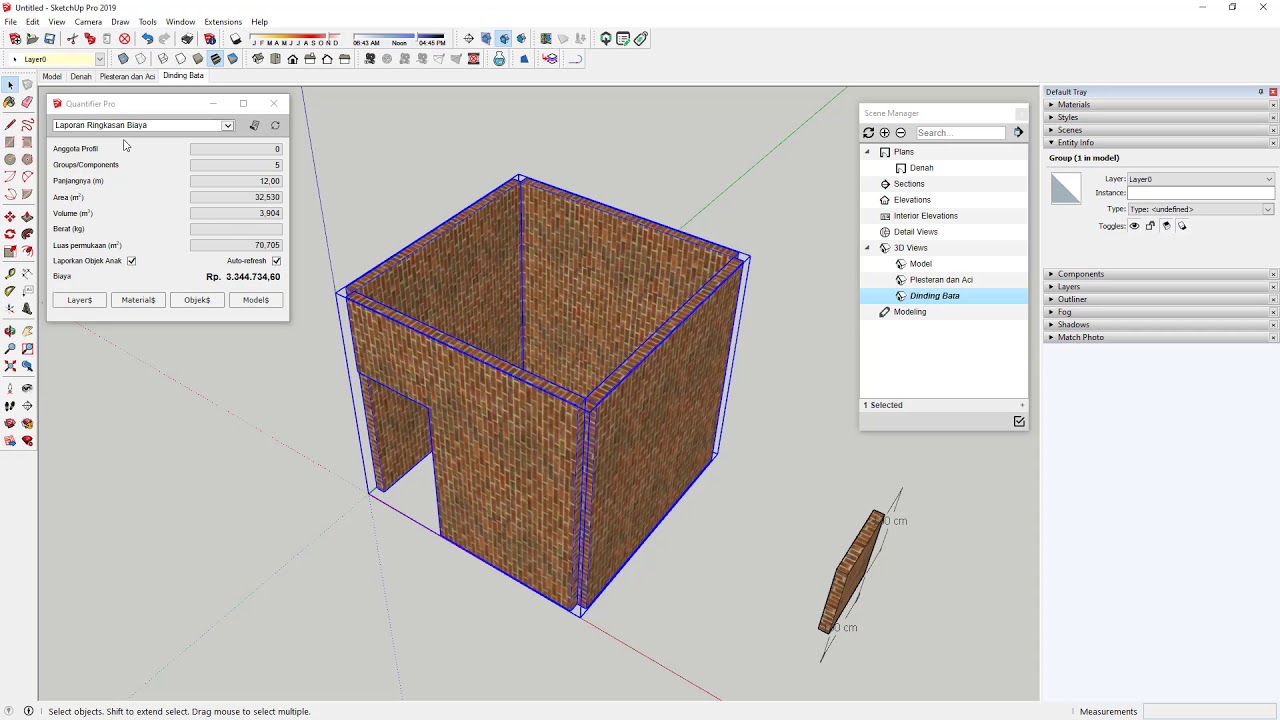
Task: Switch to Front view house icon
Action: 293,59
